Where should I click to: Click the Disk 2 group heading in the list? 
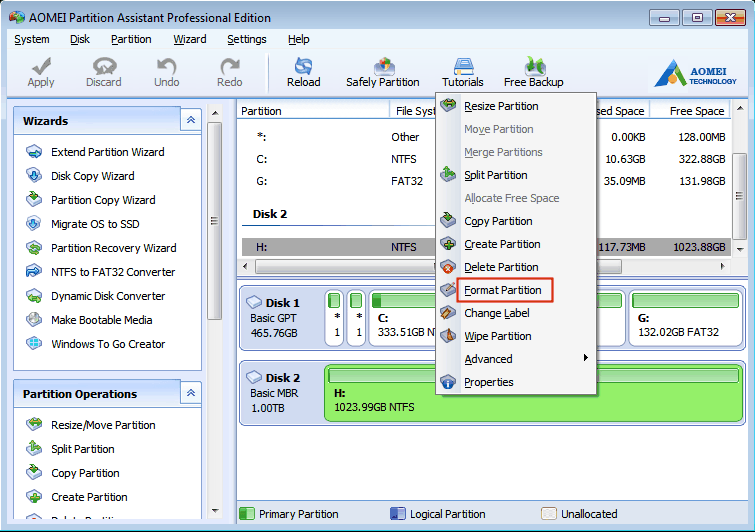(x=270, y=214)
